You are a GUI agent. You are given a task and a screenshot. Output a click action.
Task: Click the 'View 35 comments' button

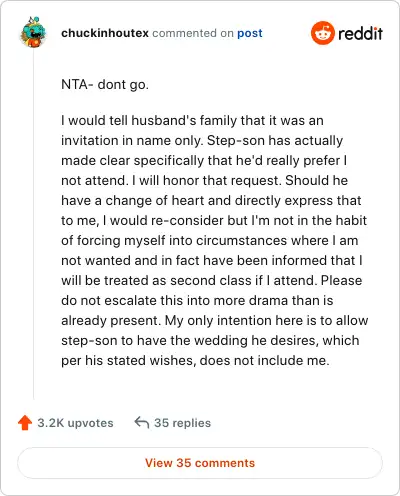click(200, 463)
